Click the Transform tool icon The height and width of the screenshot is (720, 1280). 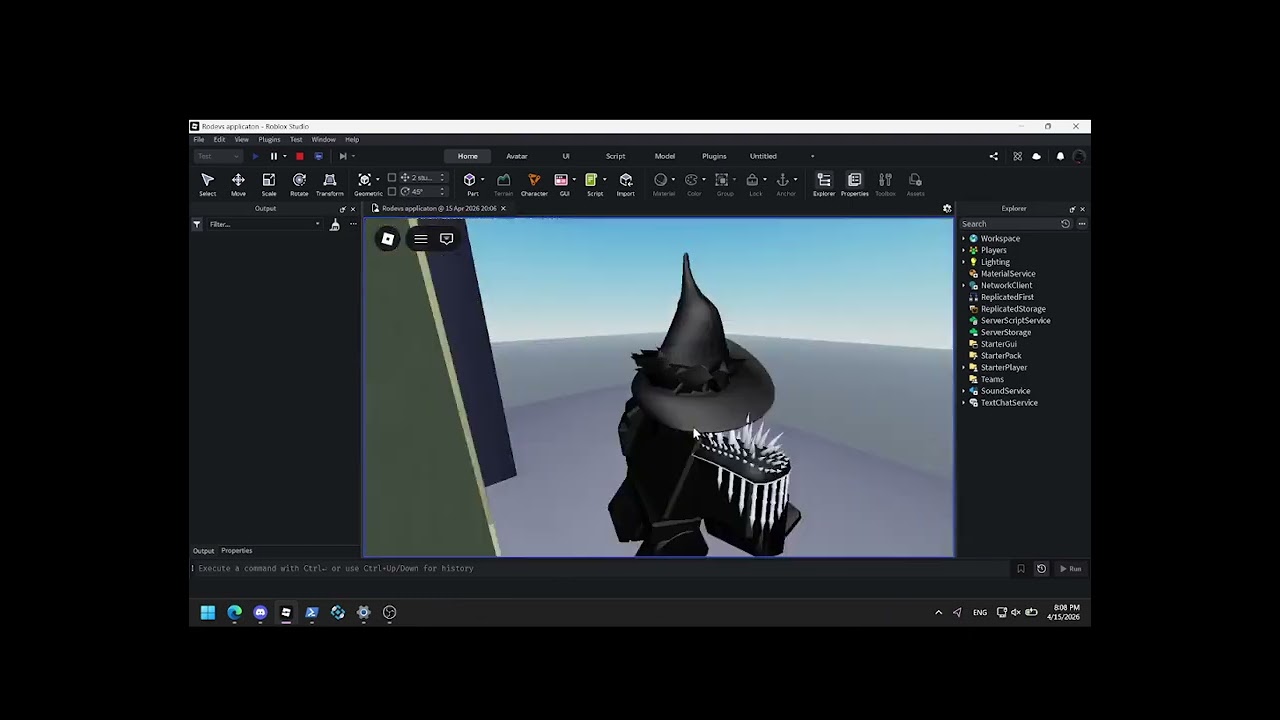329,181
